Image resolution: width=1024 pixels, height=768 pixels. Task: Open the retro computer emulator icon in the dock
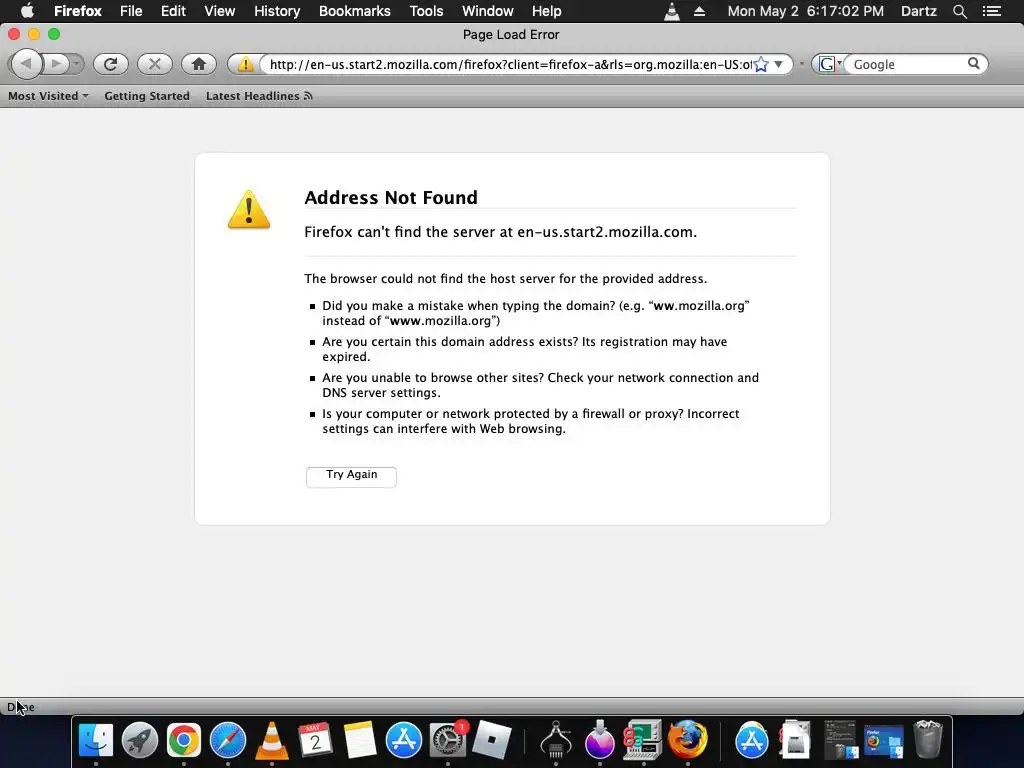click(x=643, y=741)
